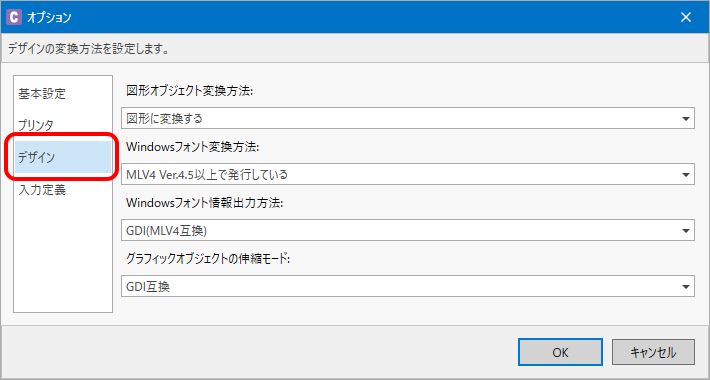
Task: Open the グラフィックオブジェクトの伸縮モード dropdown arrow
Action: pos(686,287)
